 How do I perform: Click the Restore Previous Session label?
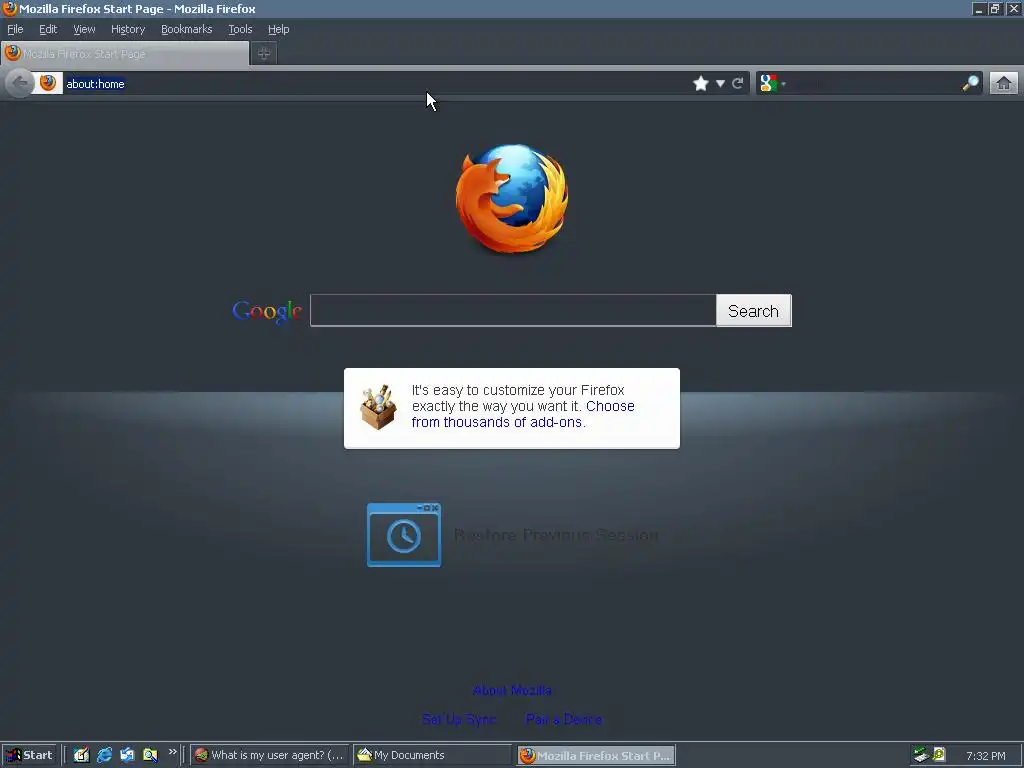(x=556, y=536)
